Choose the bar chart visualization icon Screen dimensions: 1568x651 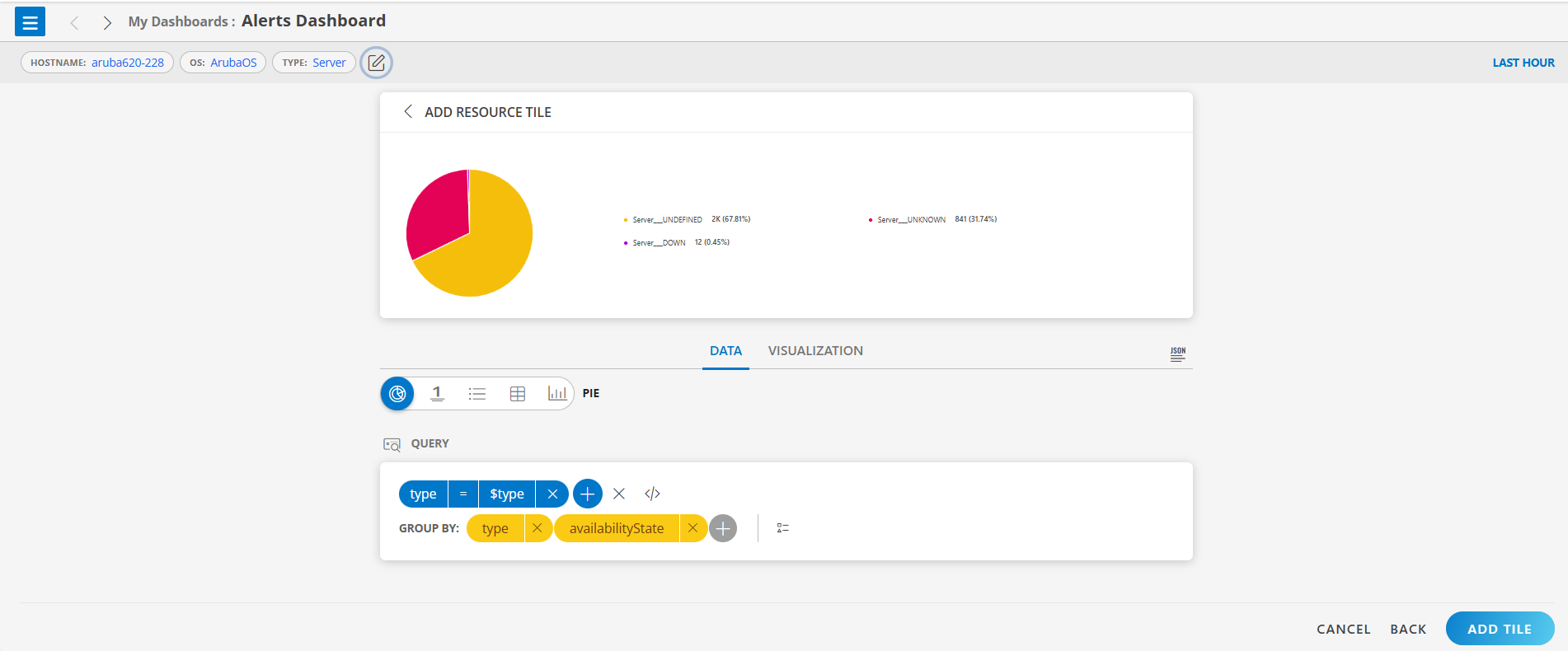(556, 394)
